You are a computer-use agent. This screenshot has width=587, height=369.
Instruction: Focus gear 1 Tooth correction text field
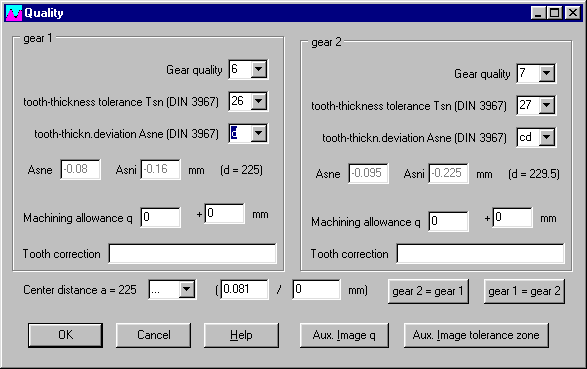click(x=193, y=254)
